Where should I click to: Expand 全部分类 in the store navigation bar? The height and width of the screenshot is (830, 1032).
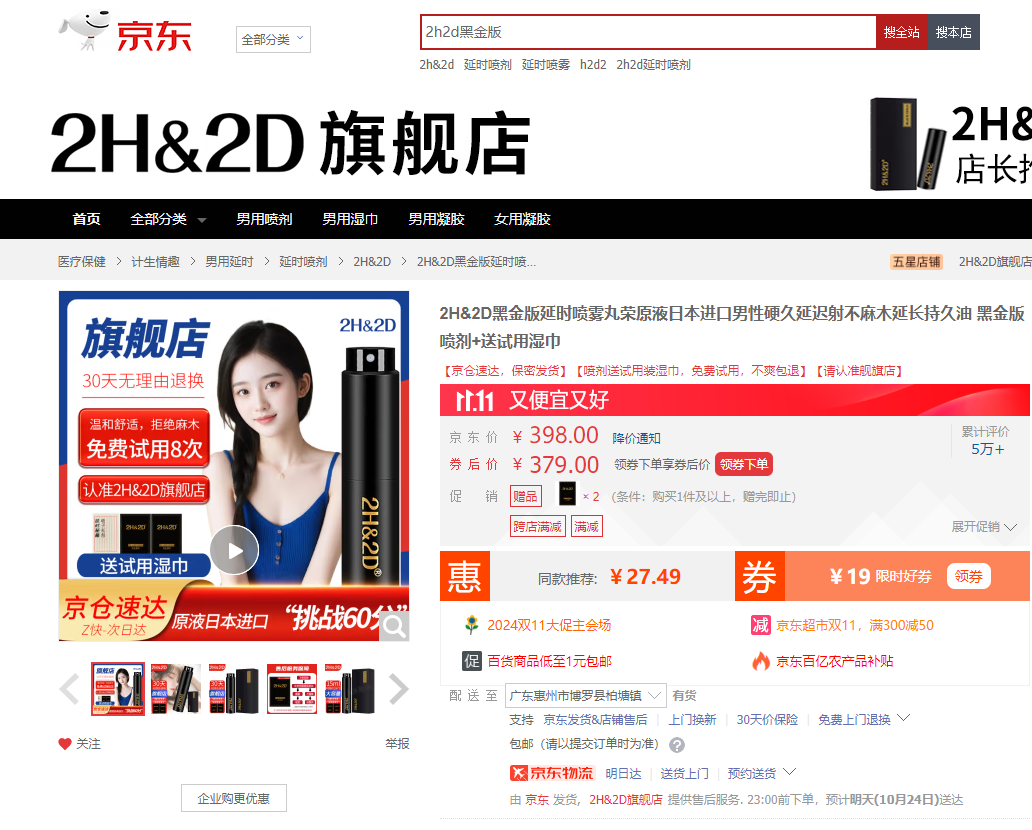tap(168, 219)
